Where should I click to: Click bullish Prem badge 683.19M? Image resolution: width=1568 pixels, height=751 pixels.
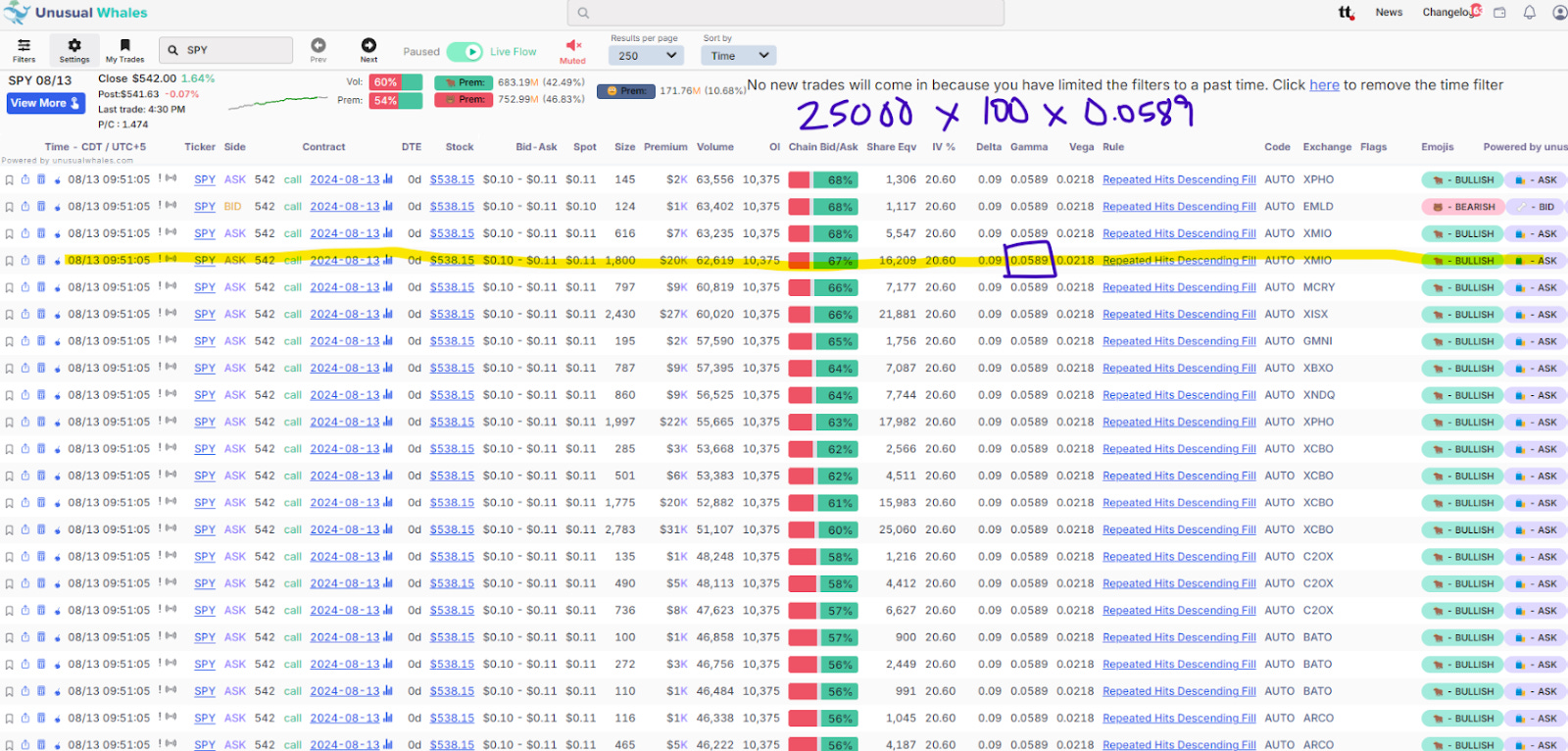click(464, 83)
